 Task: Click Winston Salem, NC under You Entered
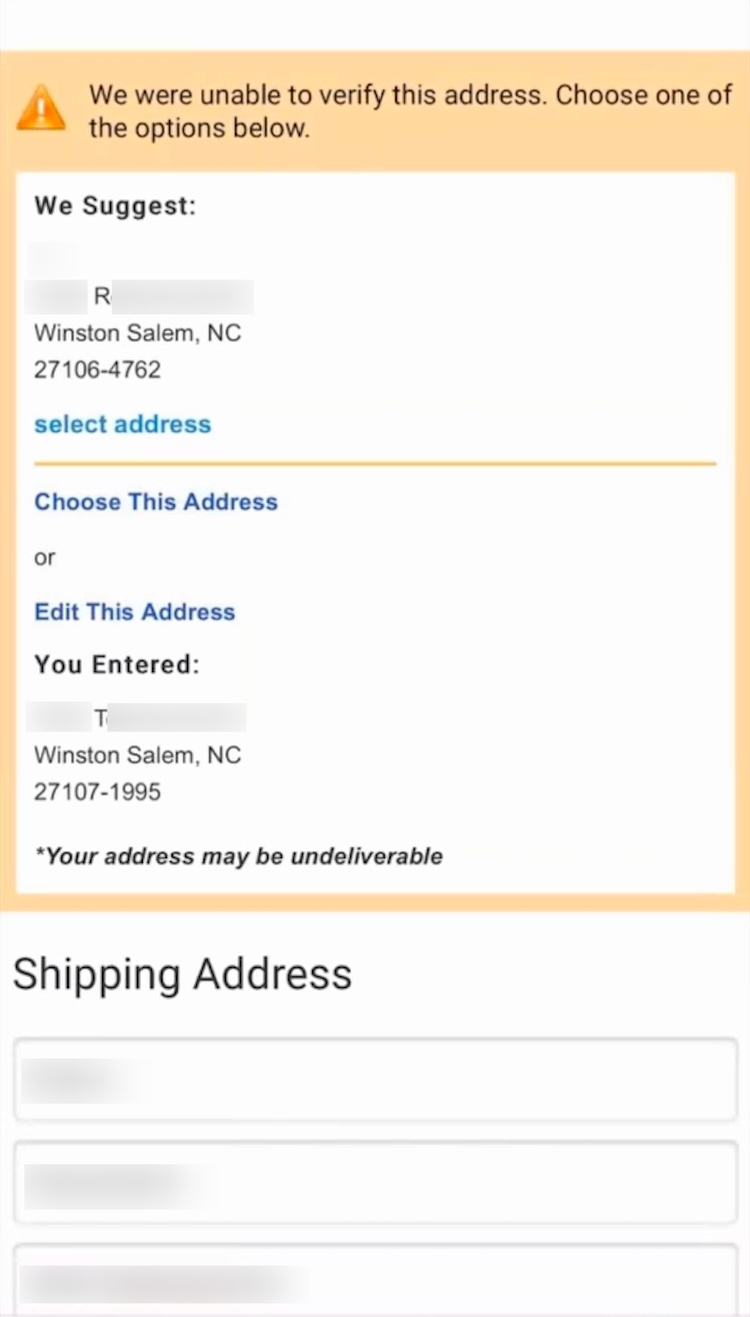(x=138, y=755)
